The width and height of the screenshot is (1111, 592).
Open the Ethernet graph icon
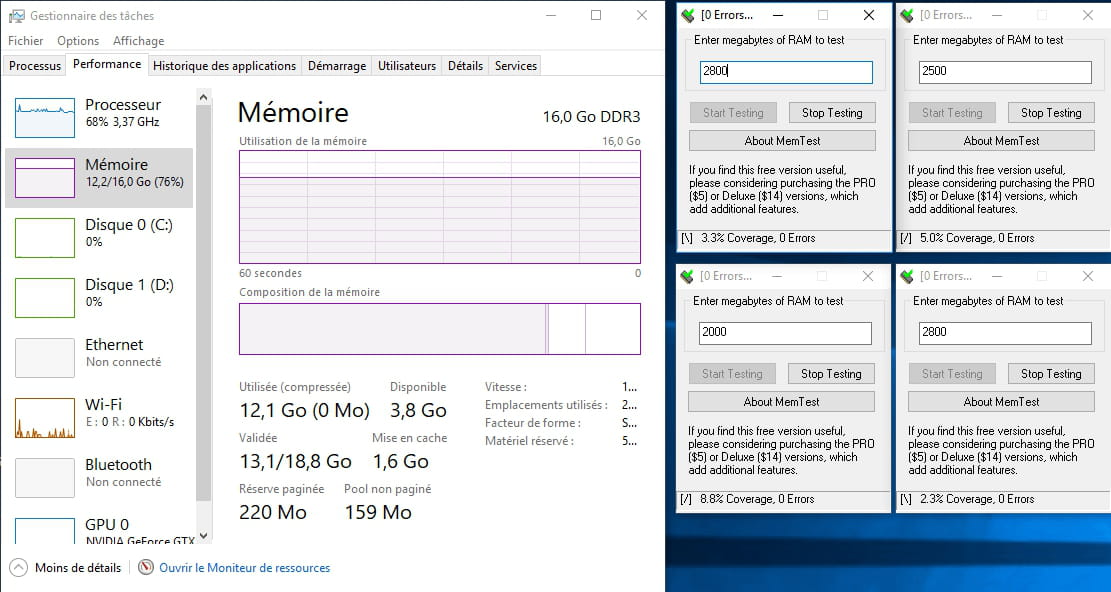click(45, 358)
